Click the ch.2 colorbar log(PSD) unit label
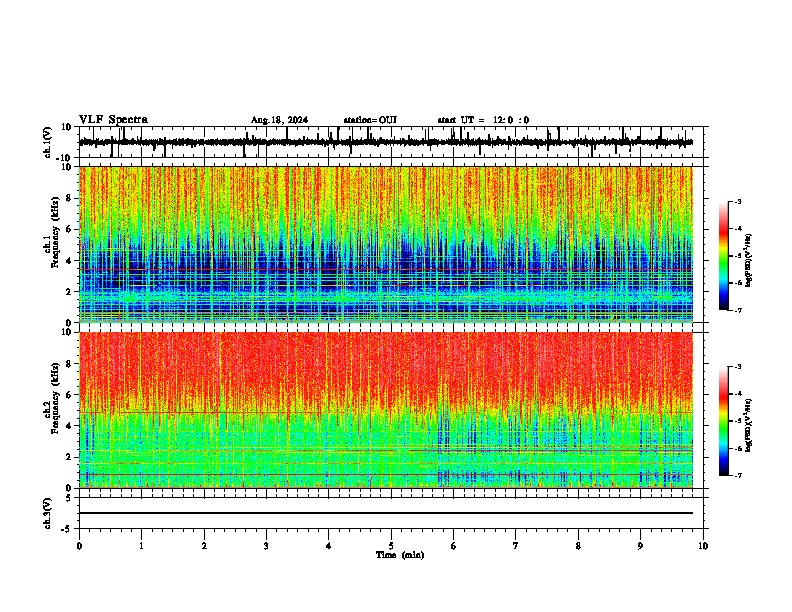Image resolution: width=792 pixels, height=612 pixels. [x=749, y=425]
